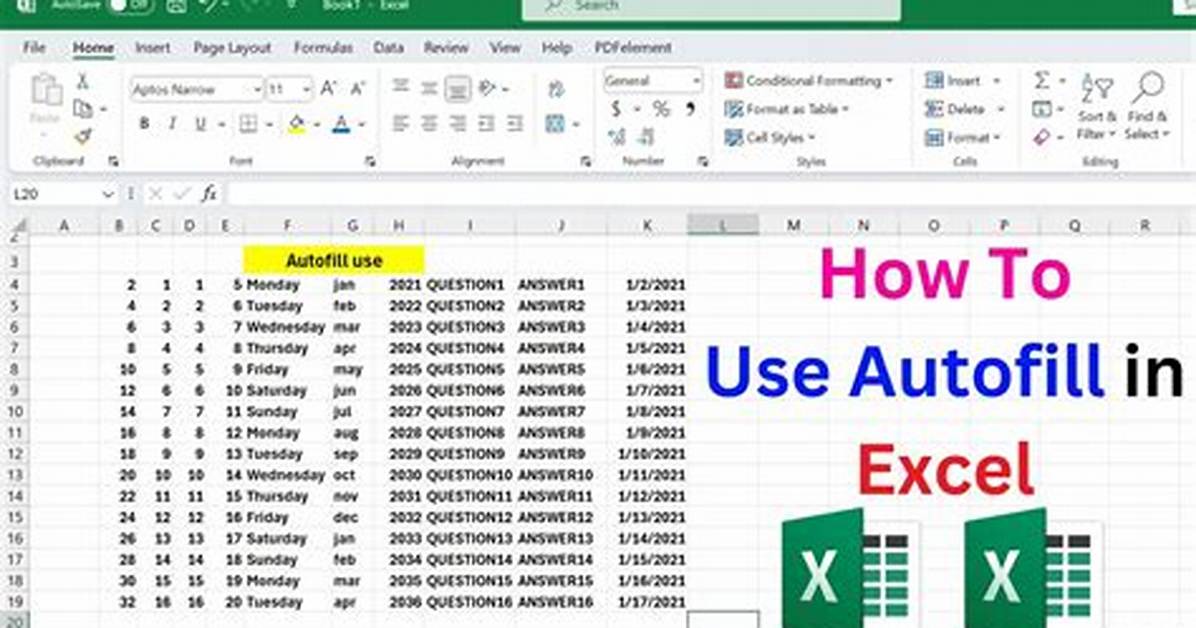
Task: Click the Clear eraser icon
Action: pos(1042,137)
